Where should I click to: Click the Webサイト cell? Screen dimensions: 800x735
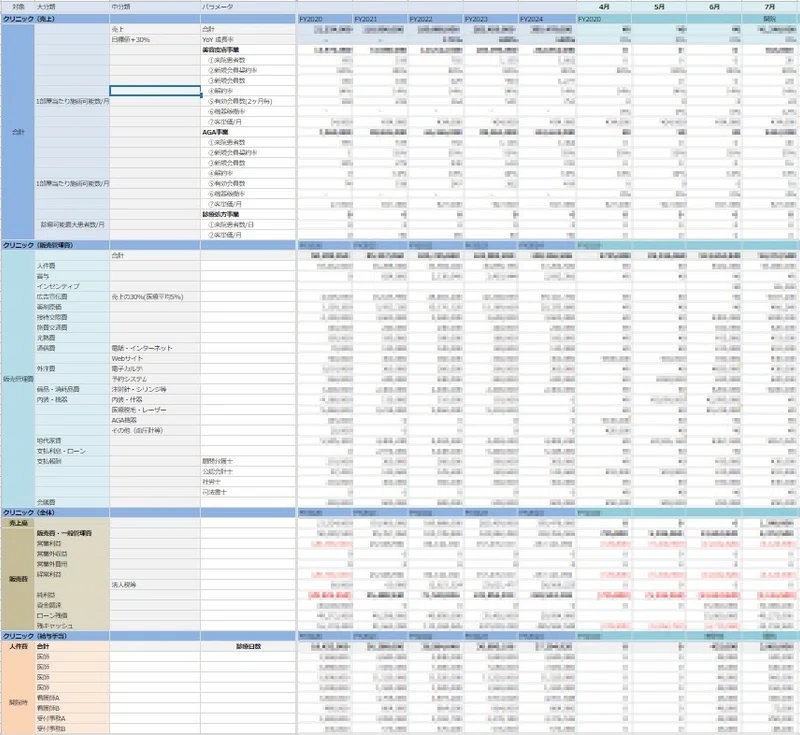pos(155,358)
